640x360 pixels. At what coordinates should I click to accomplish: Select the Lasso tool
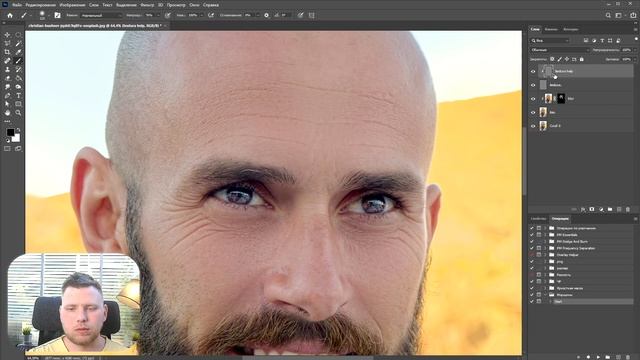[7, 44]
